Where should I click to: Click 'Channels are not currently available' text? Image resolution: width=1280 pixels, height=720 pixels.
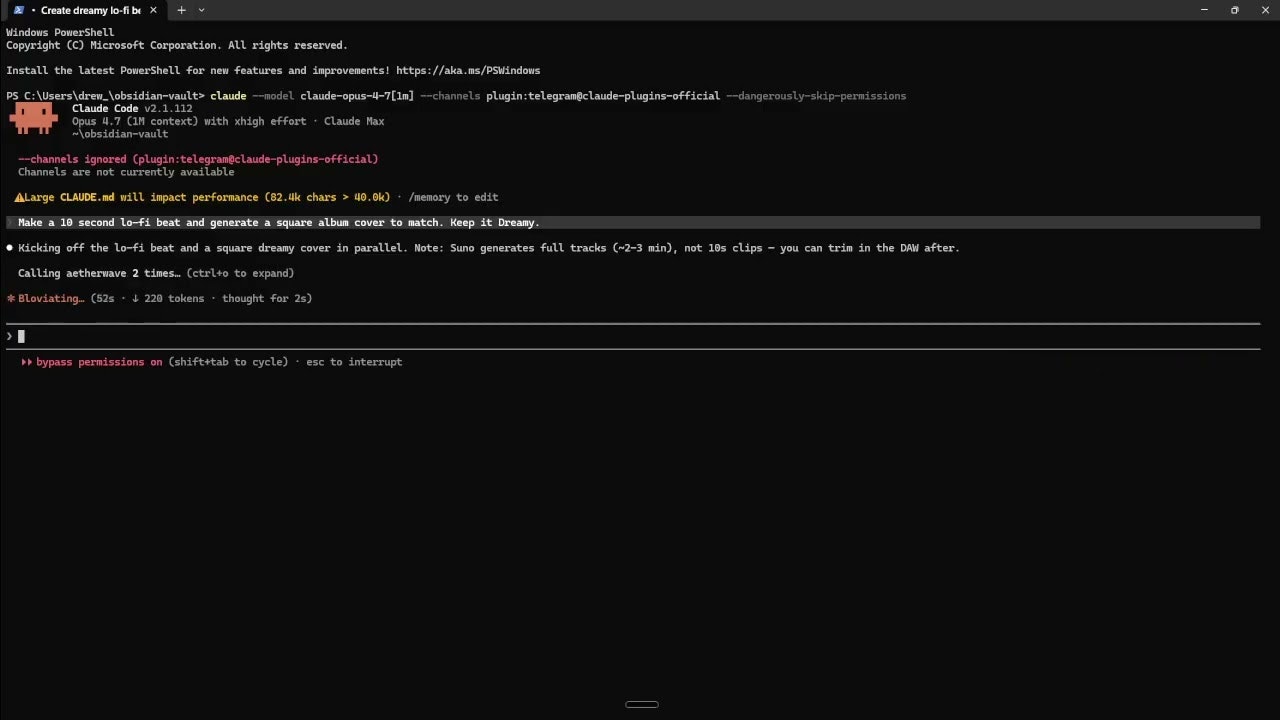pos(126,172)
